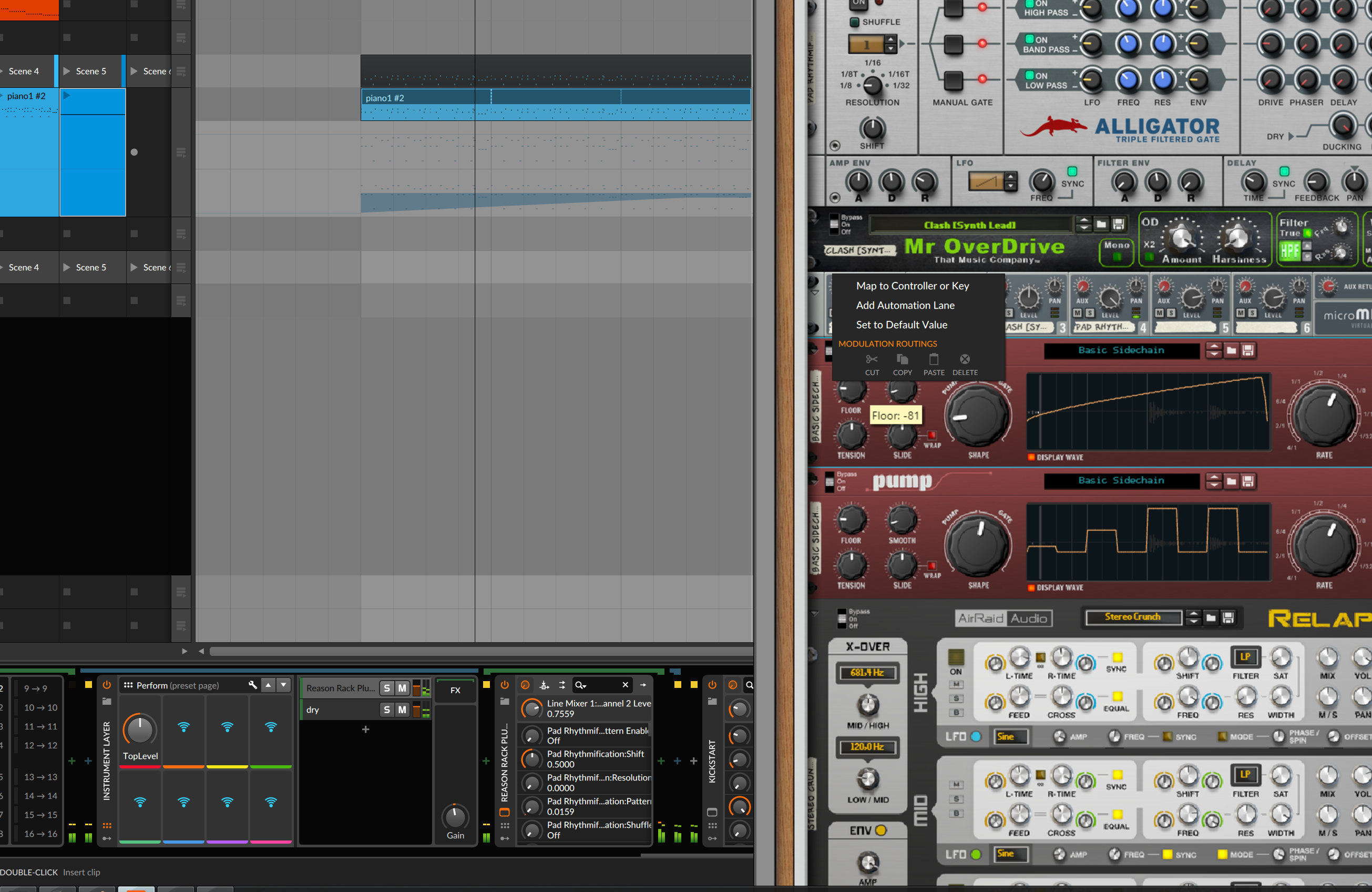Open folder icon next to Stereo Crunch patch

[x=1211, y=618]
